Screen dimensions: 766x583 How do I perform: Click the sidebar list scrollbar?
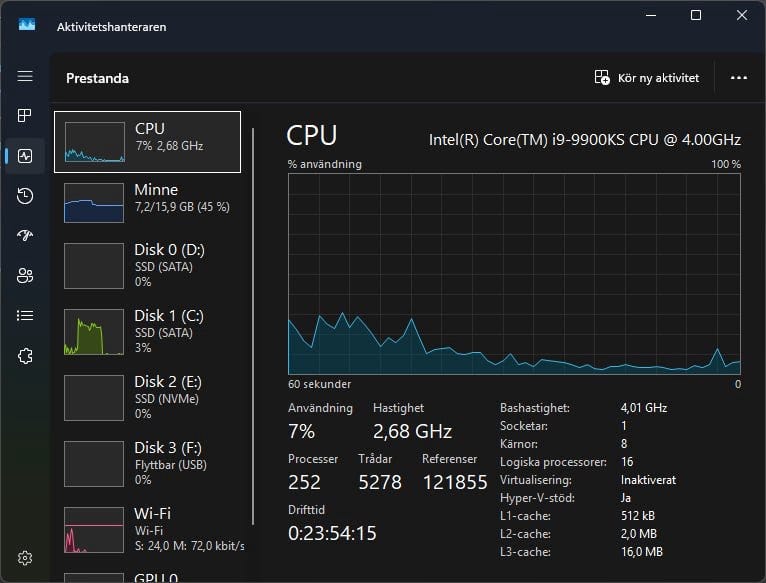(x=253, y=326)
